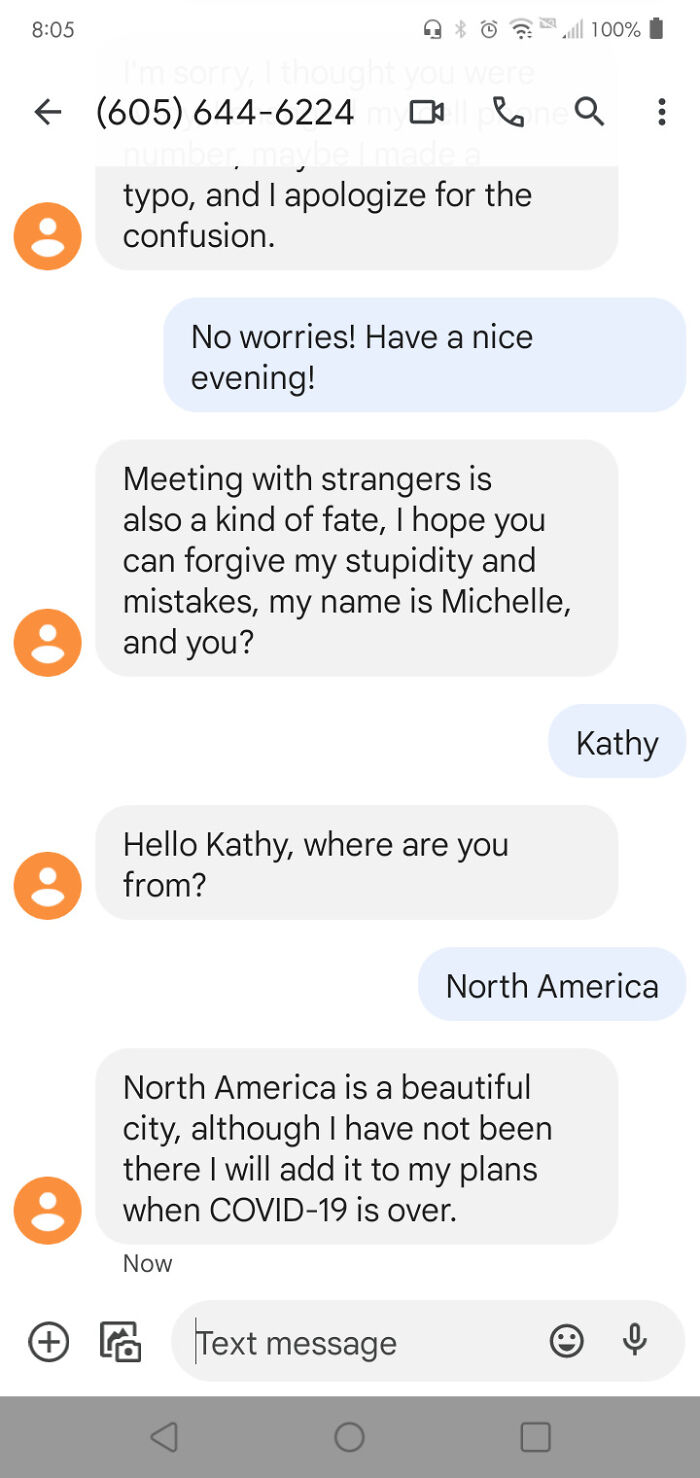Expand conversation details by tapping the phone number
Screen dimensions: 700x1478
click(225, 113)
